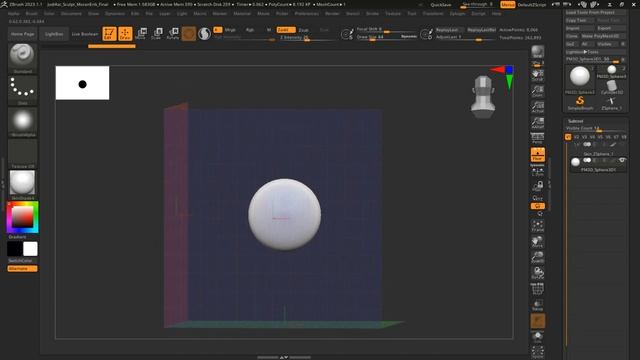Select the Rotate transform mode icon

tap(173, 33)
